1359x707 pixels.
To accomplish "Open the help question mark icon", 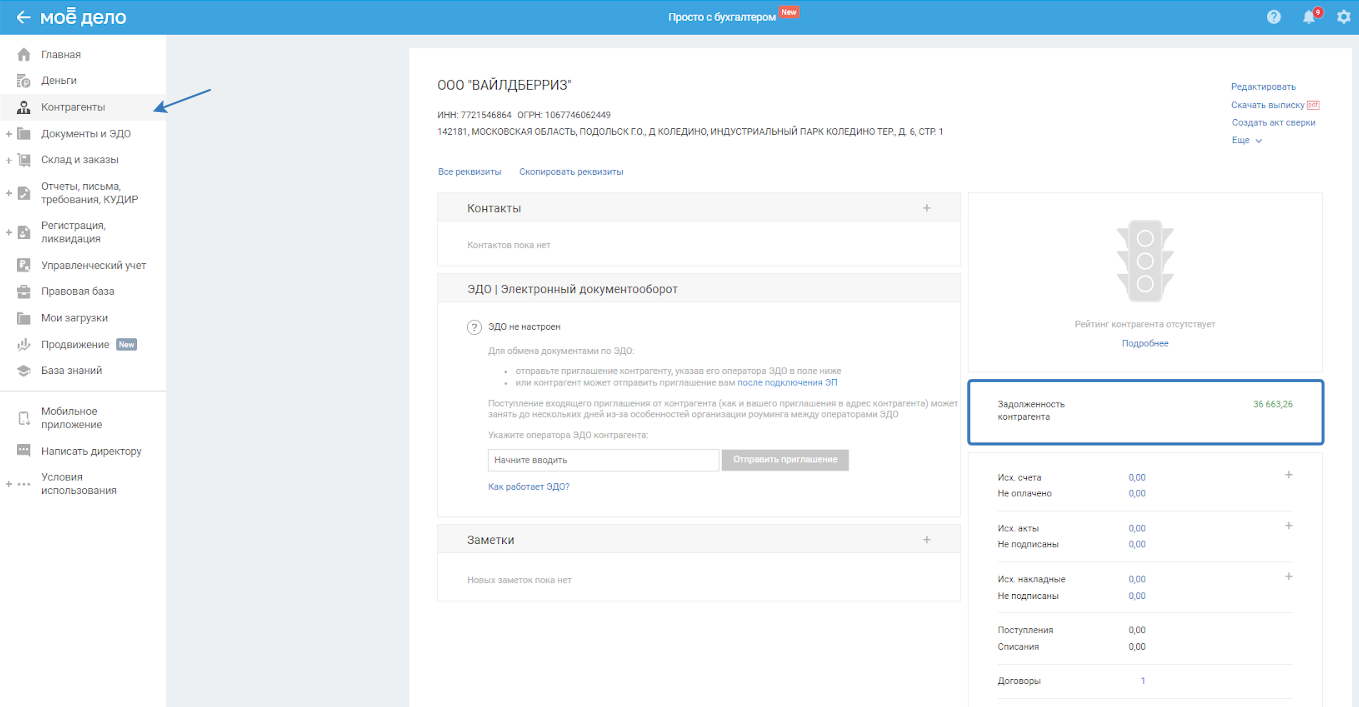I will [1273, 17].
